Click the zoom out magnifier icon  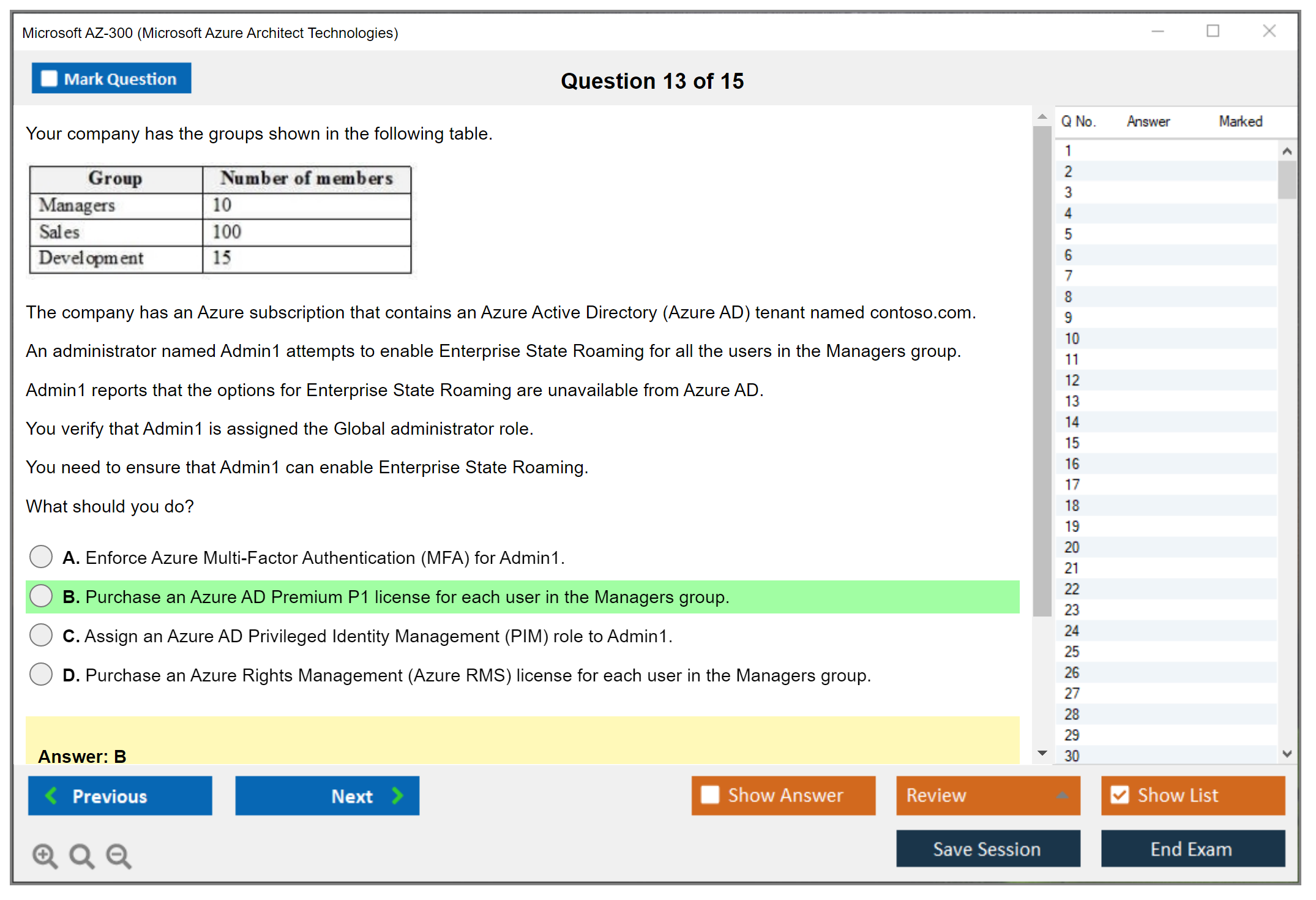point(119,855)
